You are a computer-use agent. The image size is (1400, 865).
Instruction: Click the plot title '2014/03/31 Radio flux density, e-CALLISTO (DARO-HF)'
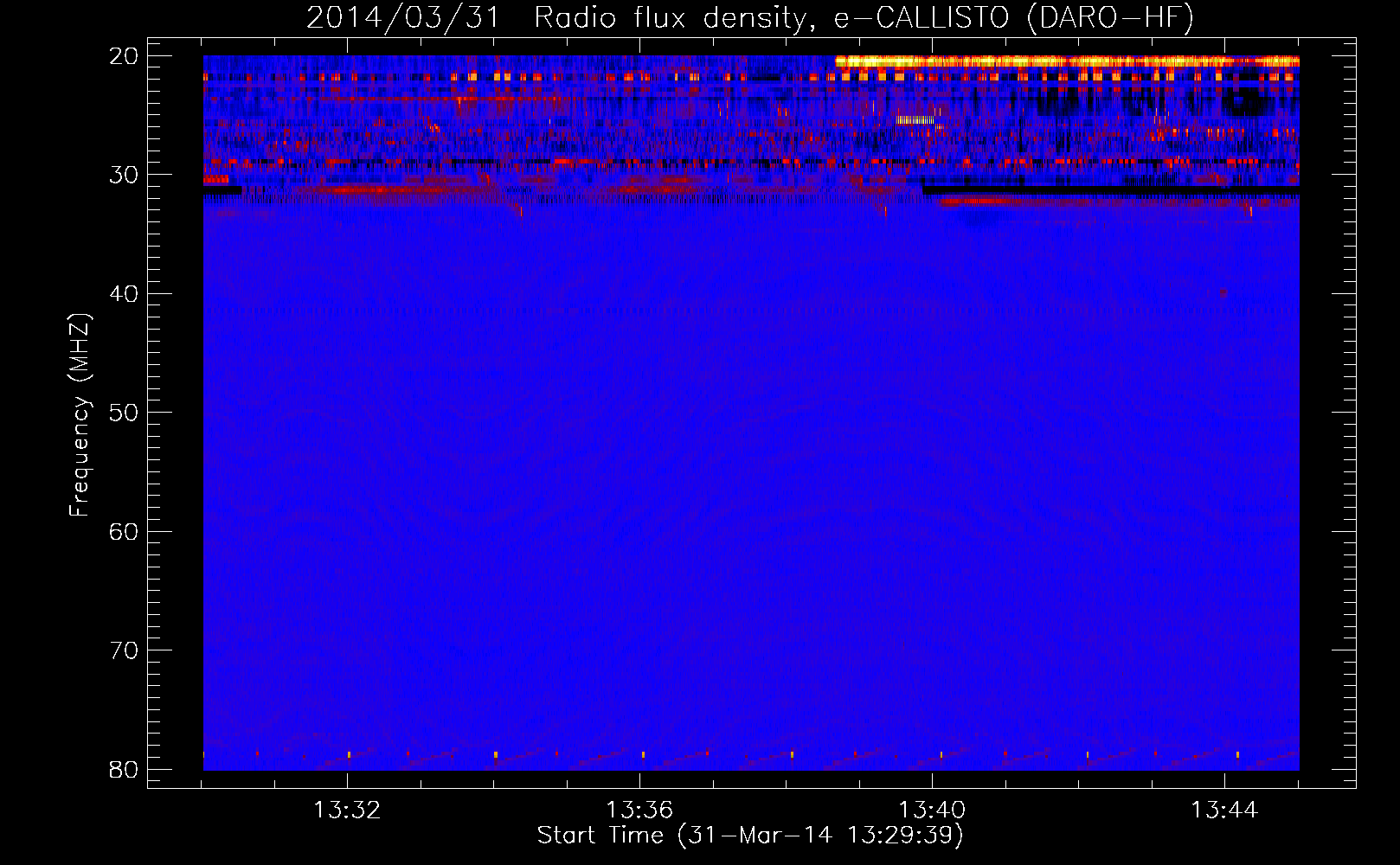click(x=749, y=18)
